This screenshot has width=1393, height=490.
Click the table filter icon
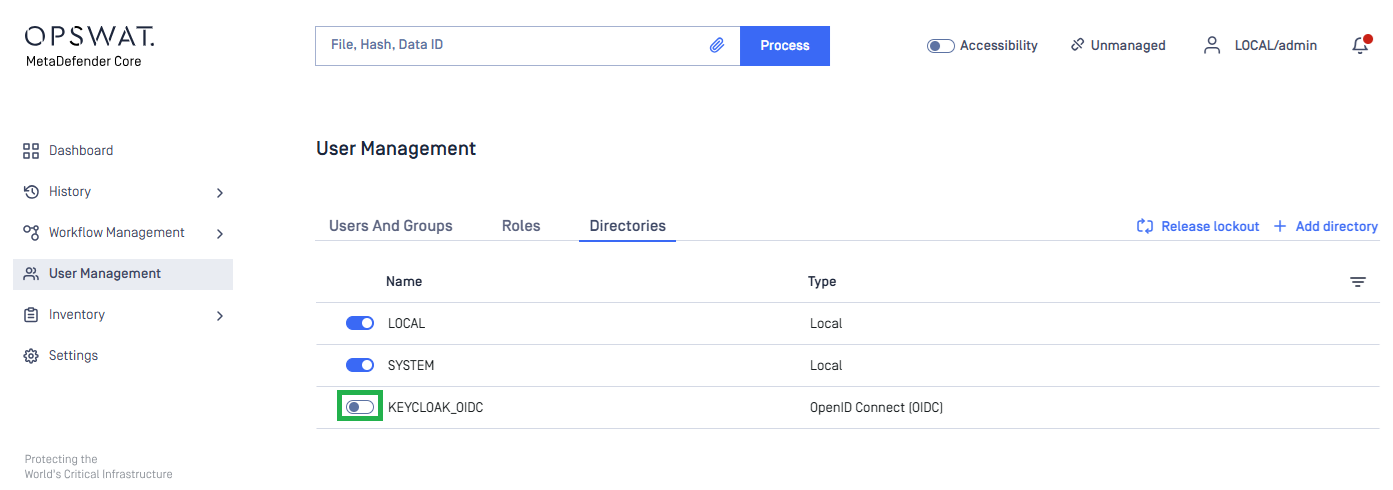(x=1357, y=282)
